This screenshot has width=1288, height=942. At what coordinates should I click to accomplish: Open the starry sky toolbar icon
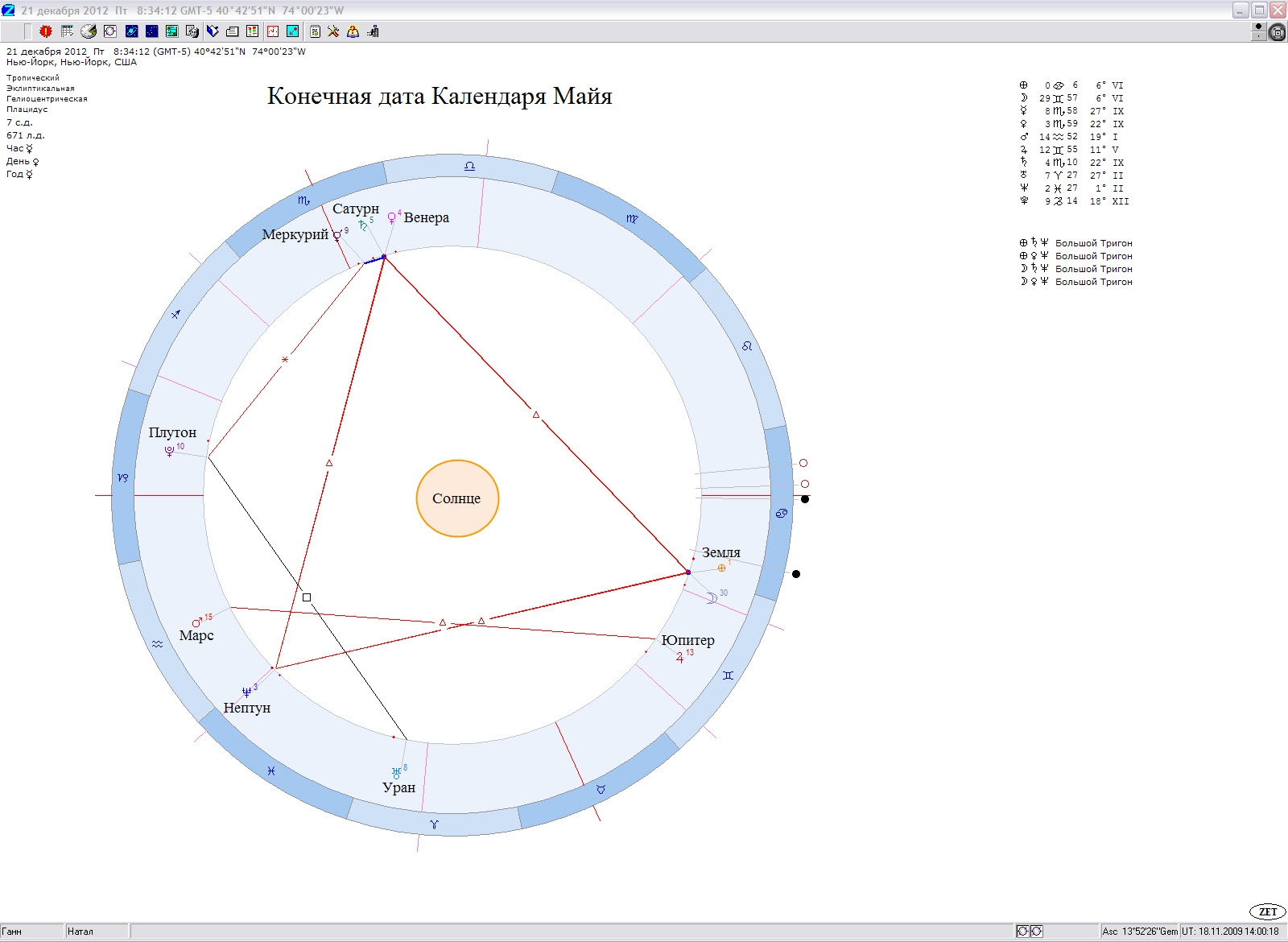coord(151,31)
